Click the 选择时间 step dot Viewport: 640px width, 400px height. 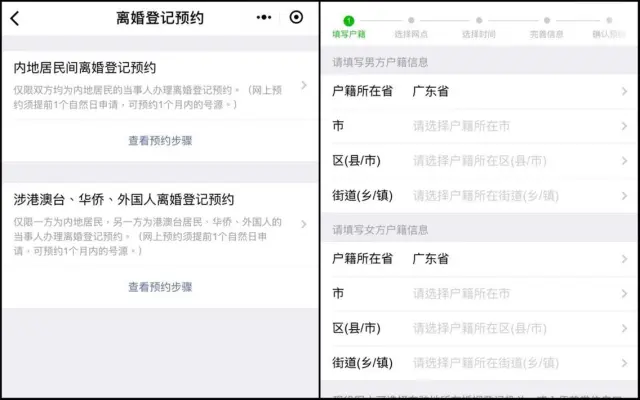(479, 20)
